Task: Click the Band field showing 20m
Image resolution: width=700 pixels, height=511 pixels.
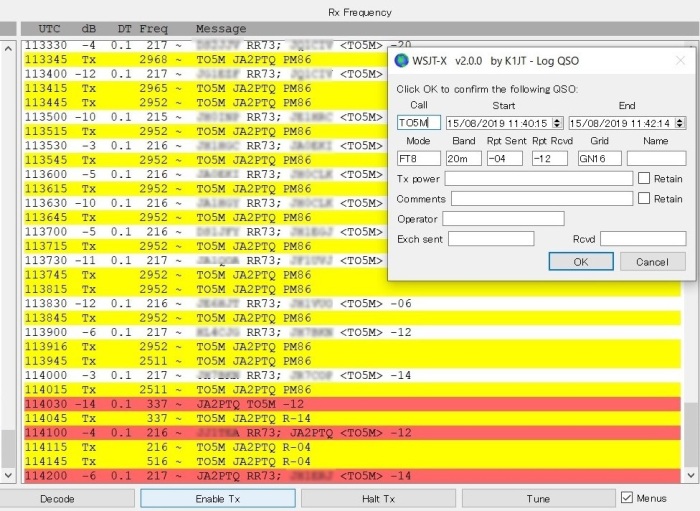Action: [463, 158]
